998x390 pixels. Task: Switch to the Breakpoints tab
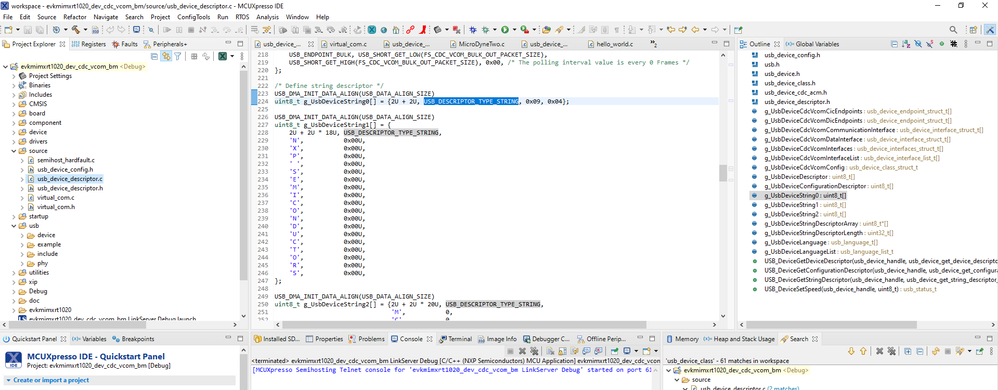[x=134, y=339]
